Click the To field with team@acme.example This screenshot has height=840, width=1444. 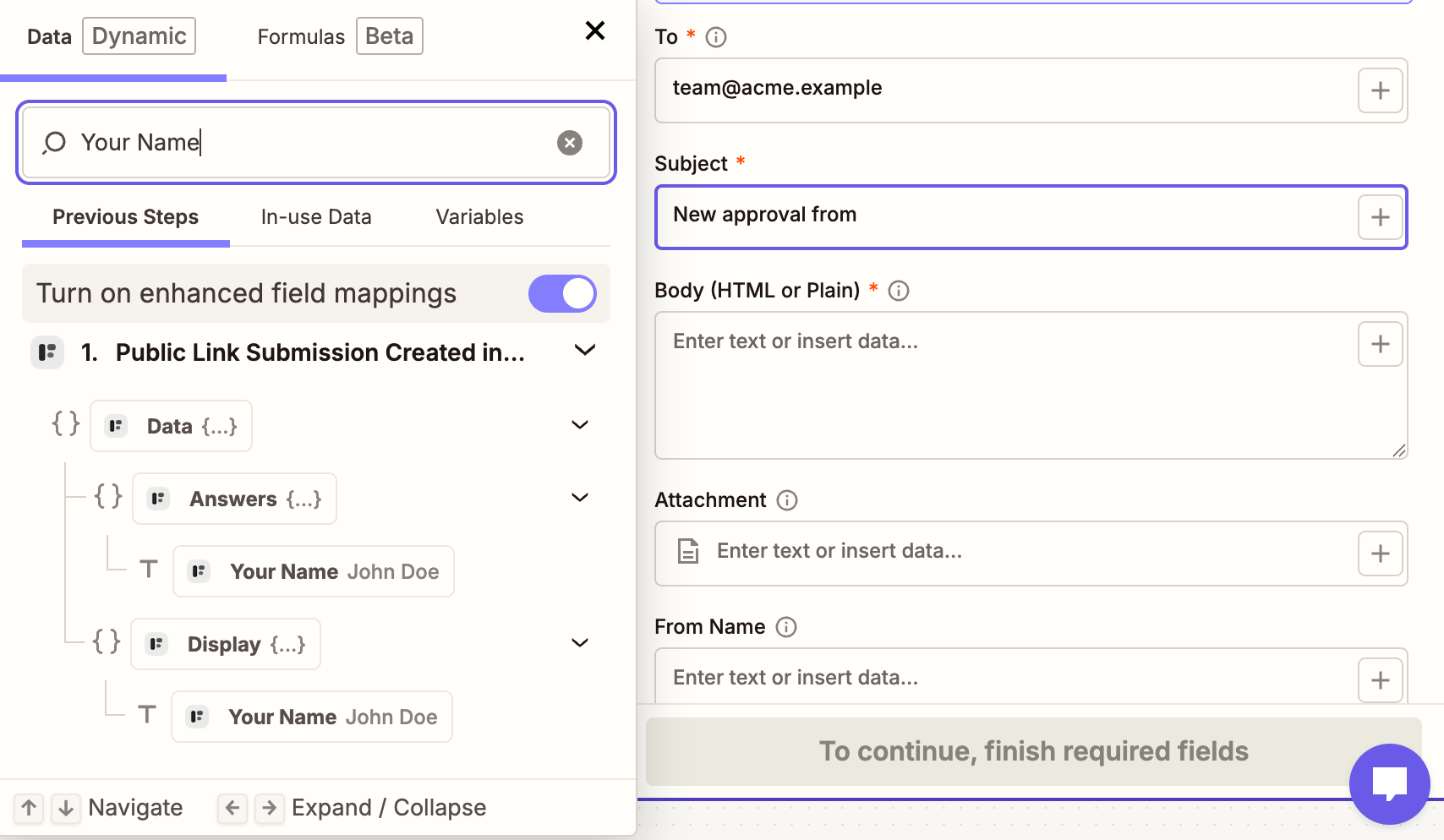[1031, 90]
